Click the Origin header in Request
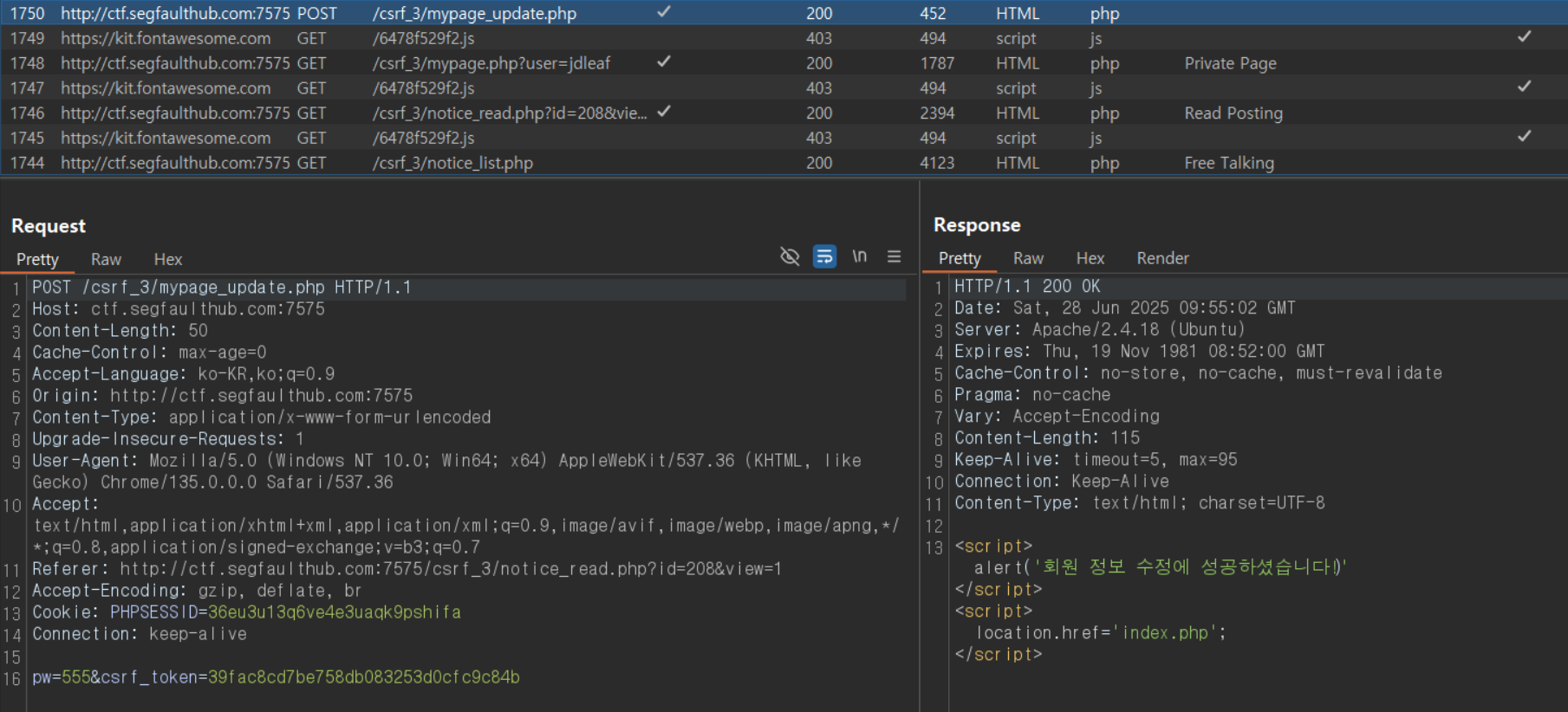1568x712 pixels. click(x=223, y=396)
